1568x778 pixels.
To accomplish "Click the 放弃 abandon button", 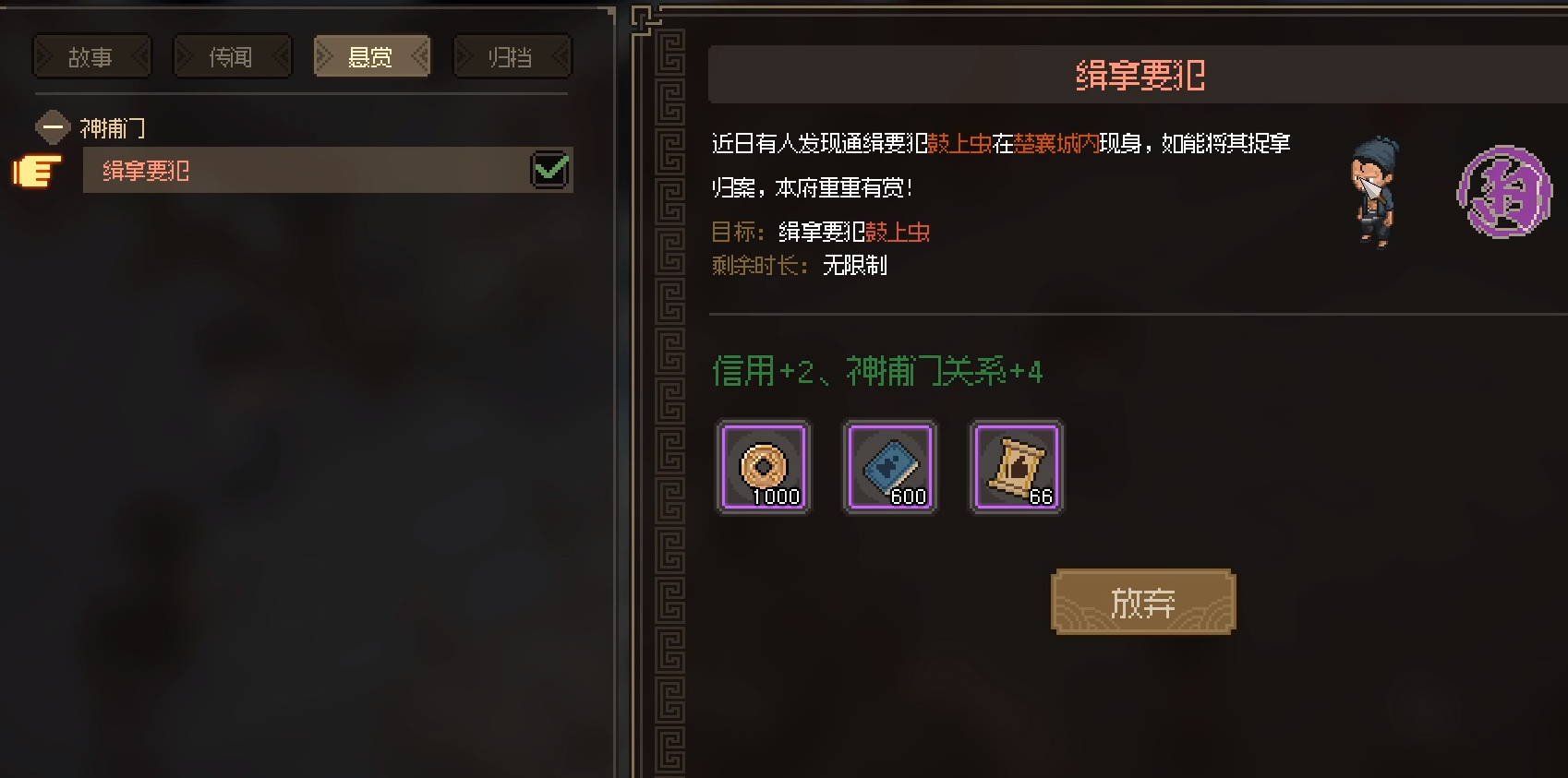I will tap(1143, 602).
